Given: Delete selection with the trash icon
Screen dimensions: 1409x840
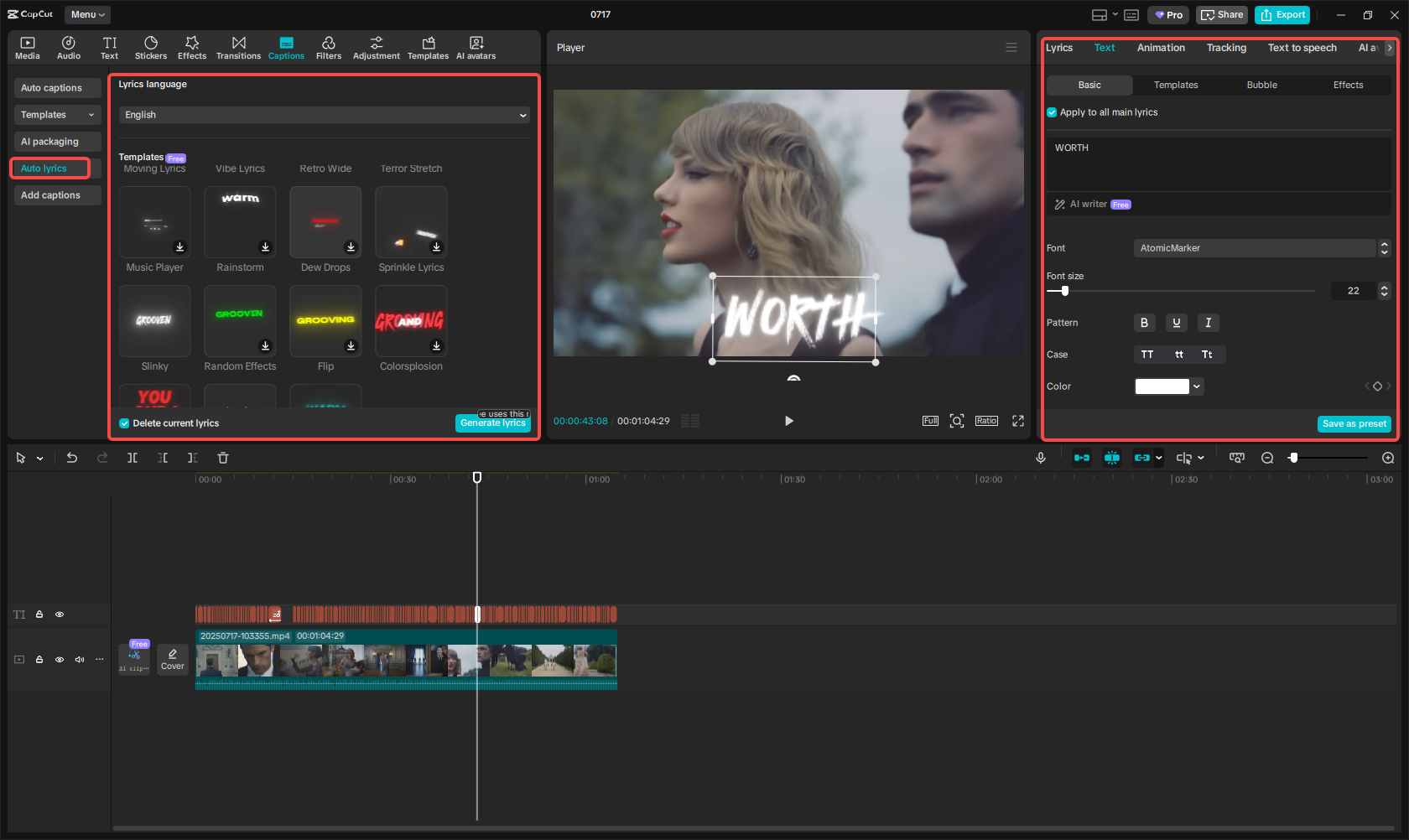Looking at the screenshot, I should click(222, 458).
